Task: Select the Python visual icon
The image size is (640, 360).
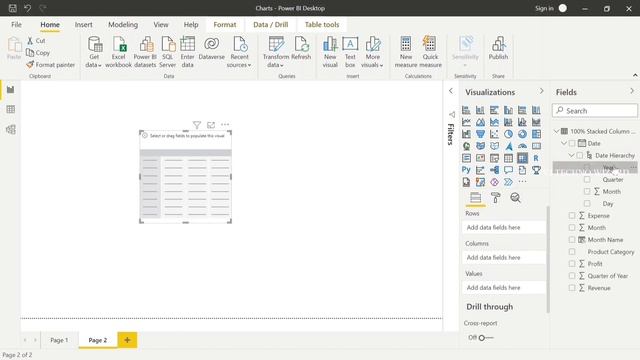Action: [466, 170]
